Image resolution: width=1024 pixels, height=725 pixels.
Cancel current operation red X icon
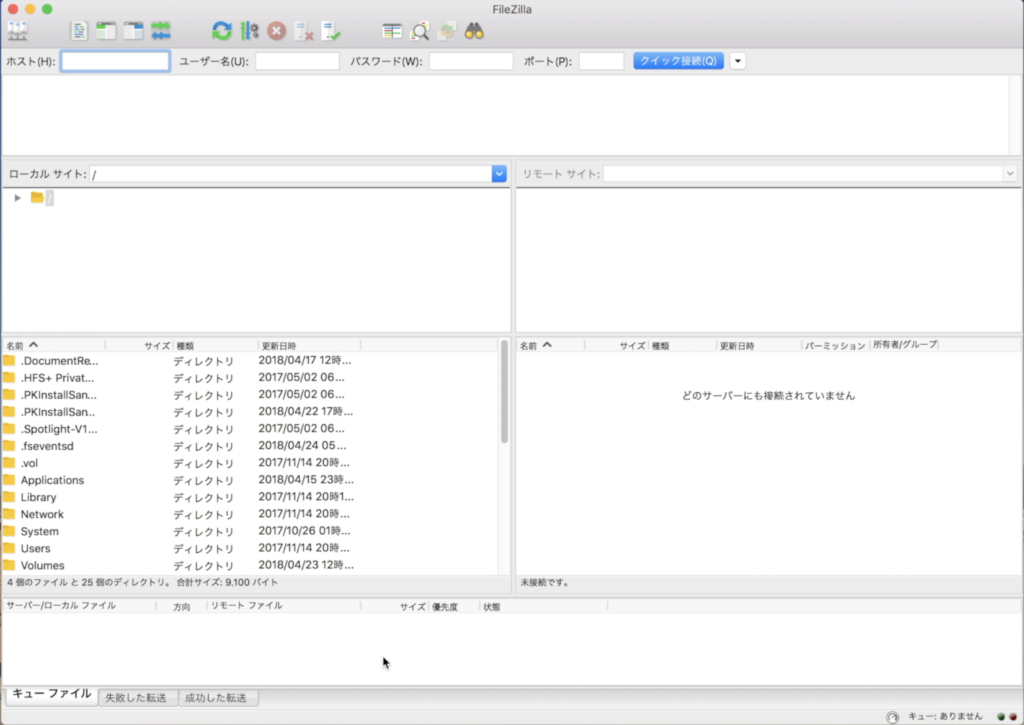(x=277, y=31)
